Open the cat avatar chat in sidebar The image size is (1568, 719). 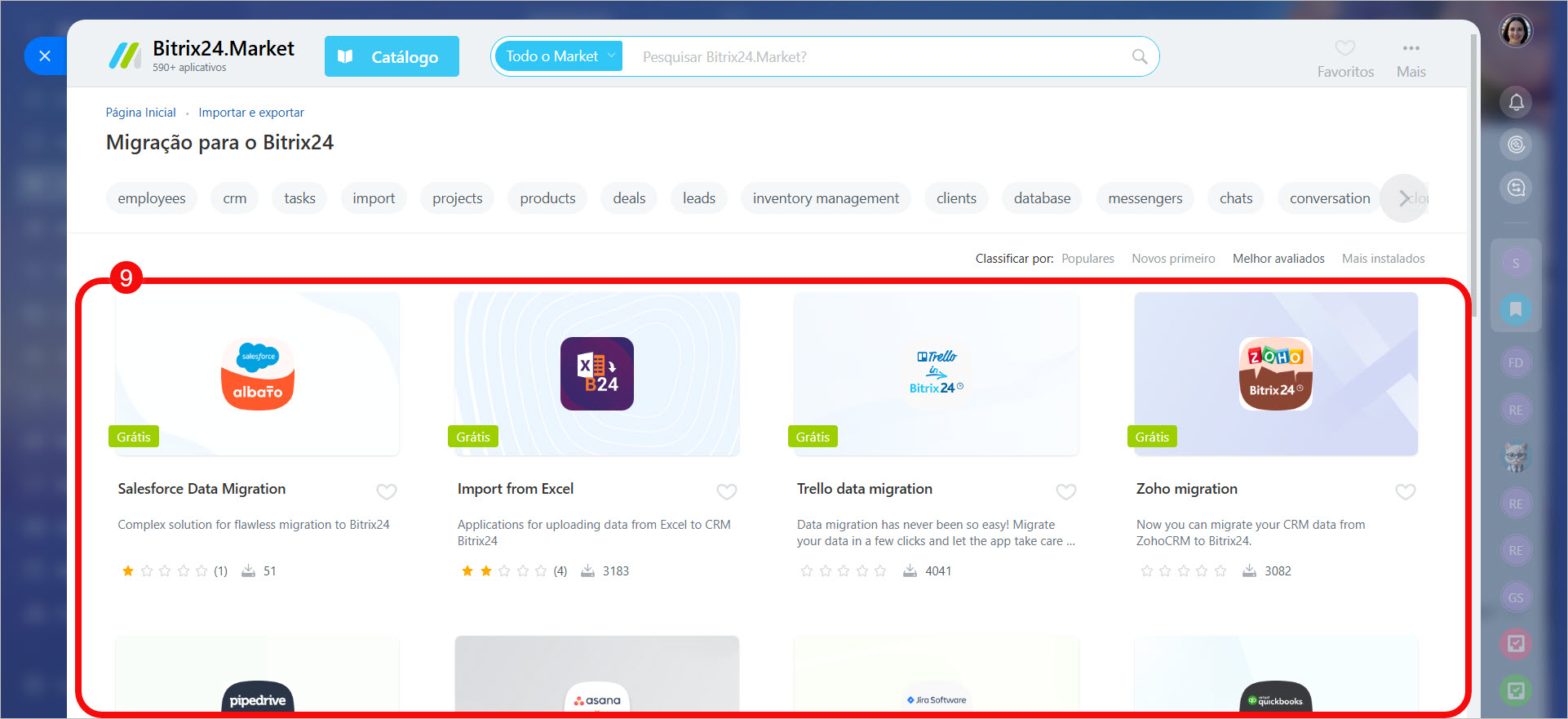point(1516,457)
